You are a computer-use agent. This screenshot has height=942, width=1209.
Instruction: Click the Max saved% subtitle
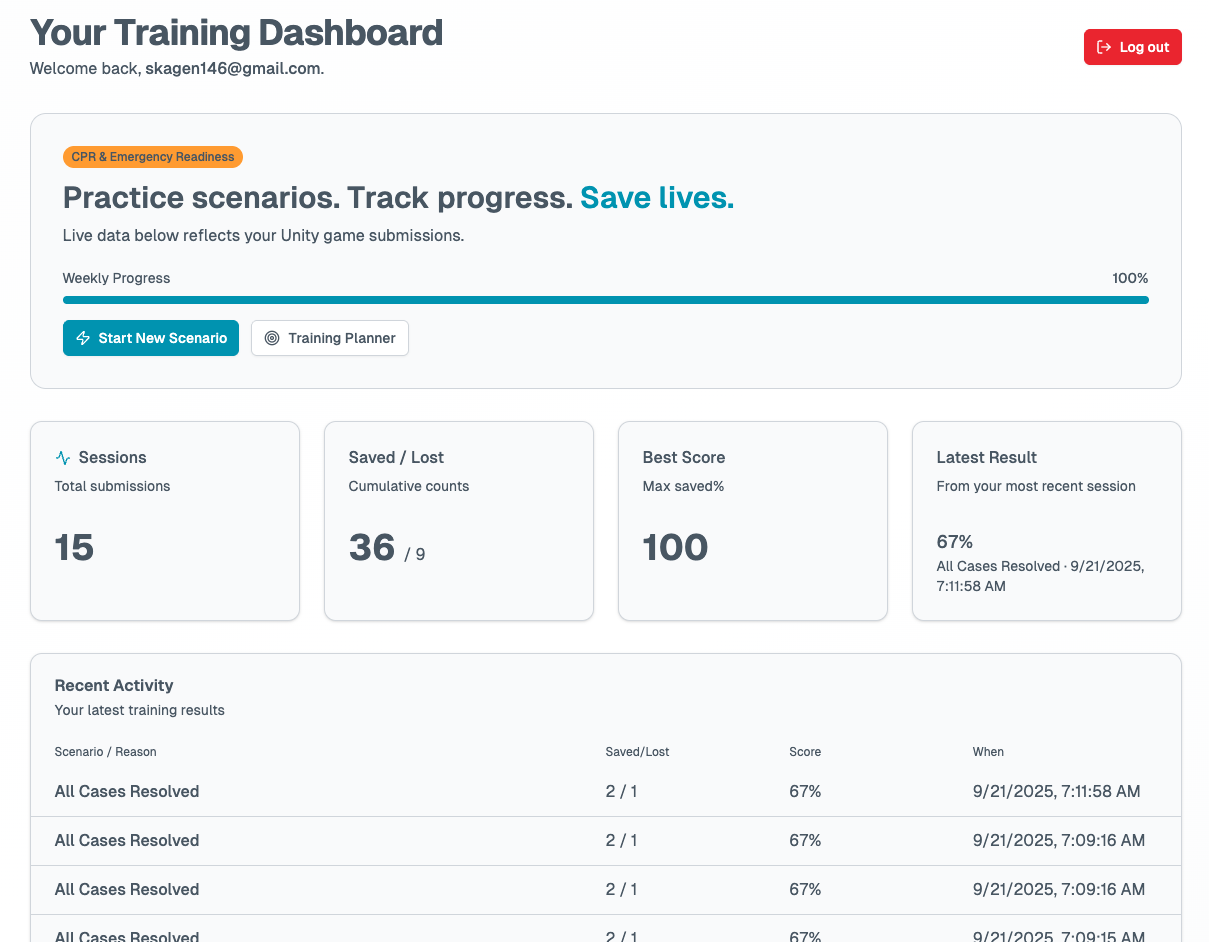point(683,486)
